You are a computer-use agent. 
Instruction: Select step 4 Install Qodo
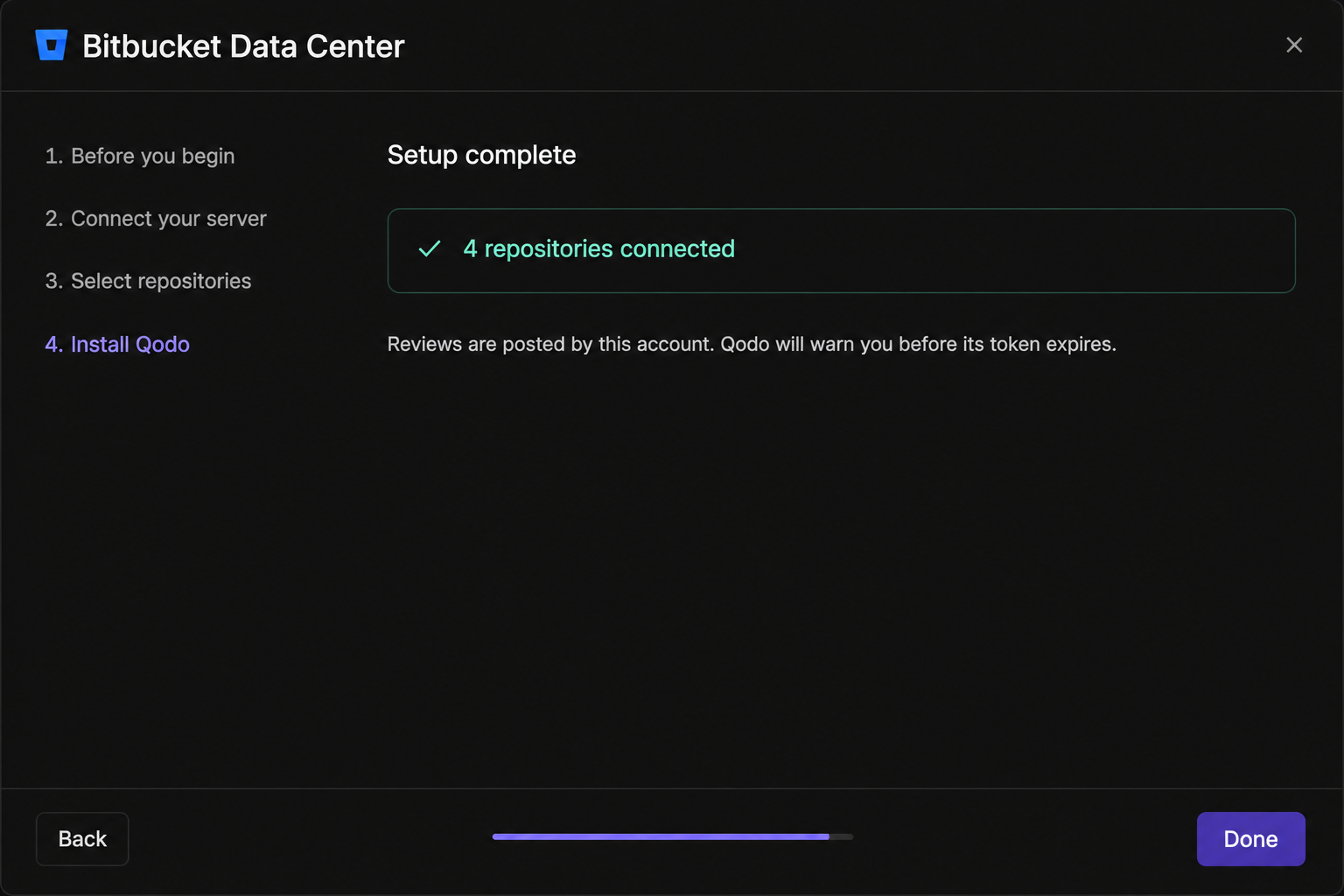pyautogui.click(x=117, y=344)
